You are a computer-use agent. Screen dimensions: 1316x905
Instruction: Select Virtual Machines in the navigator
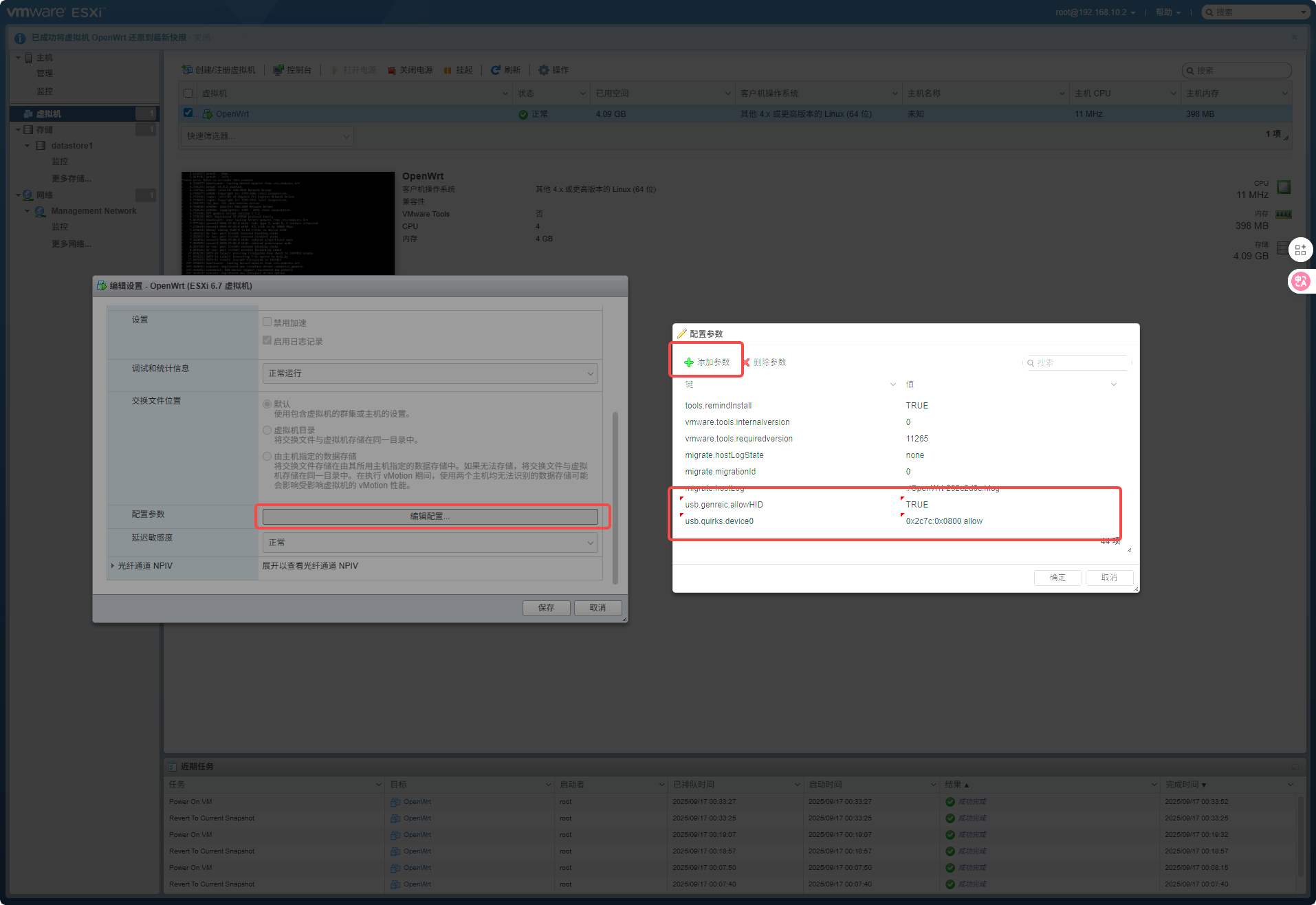pyautogui.click(x=48, y=114)
